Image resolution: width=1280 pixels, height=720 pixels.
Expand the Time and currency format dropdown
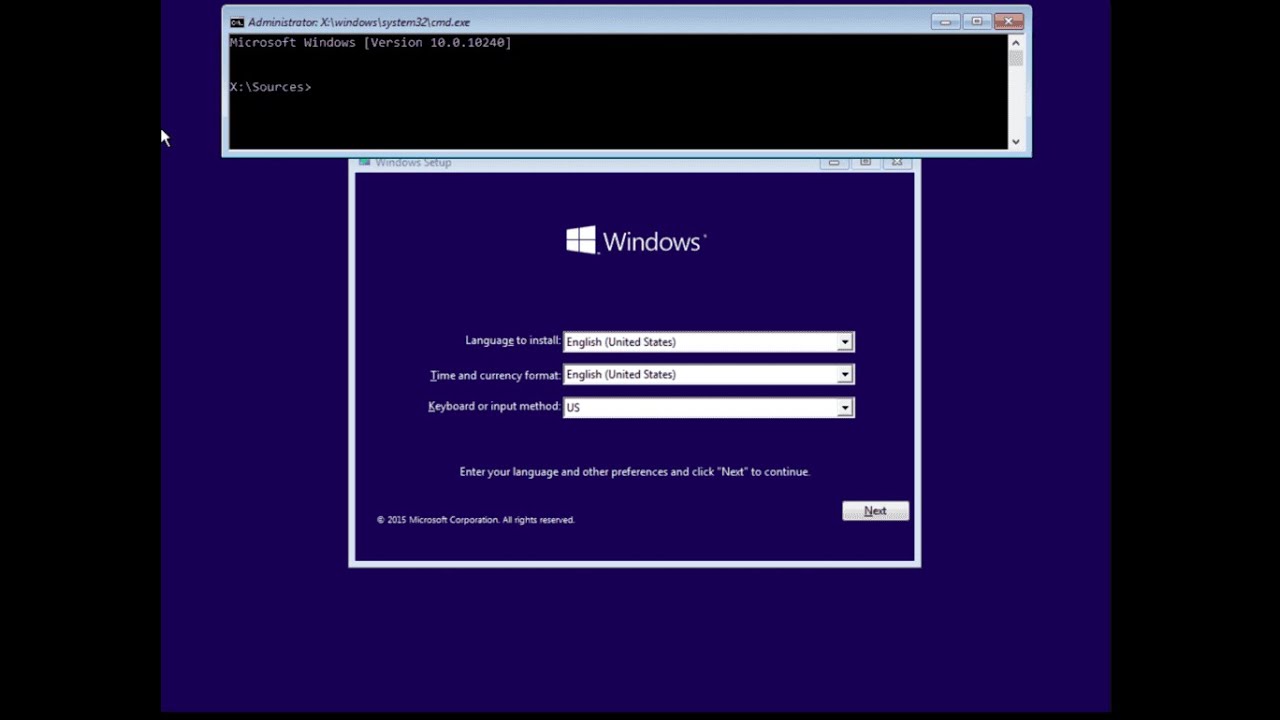coord(845,374)
